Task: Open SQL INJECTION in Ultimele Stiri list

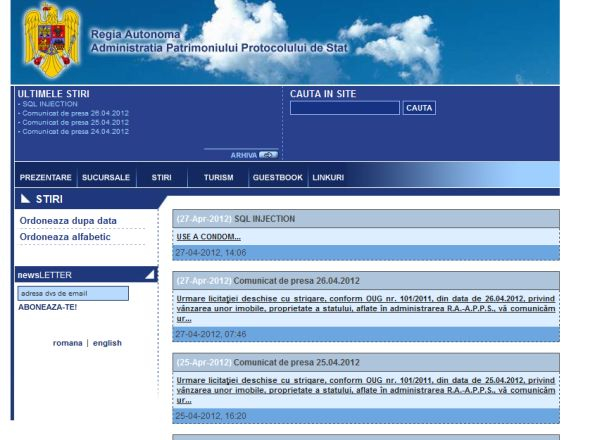Action: (51, 104)
